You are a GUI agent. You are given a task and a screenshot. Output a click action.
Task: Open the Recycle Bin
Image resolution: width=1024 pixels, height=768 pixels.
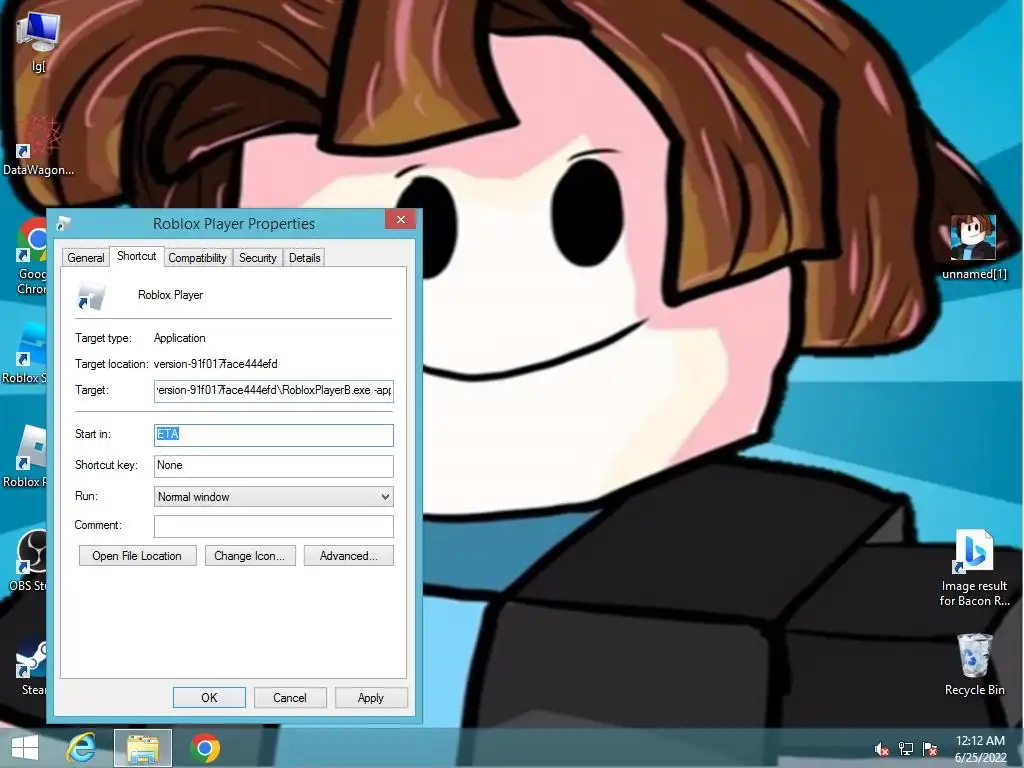974,665
